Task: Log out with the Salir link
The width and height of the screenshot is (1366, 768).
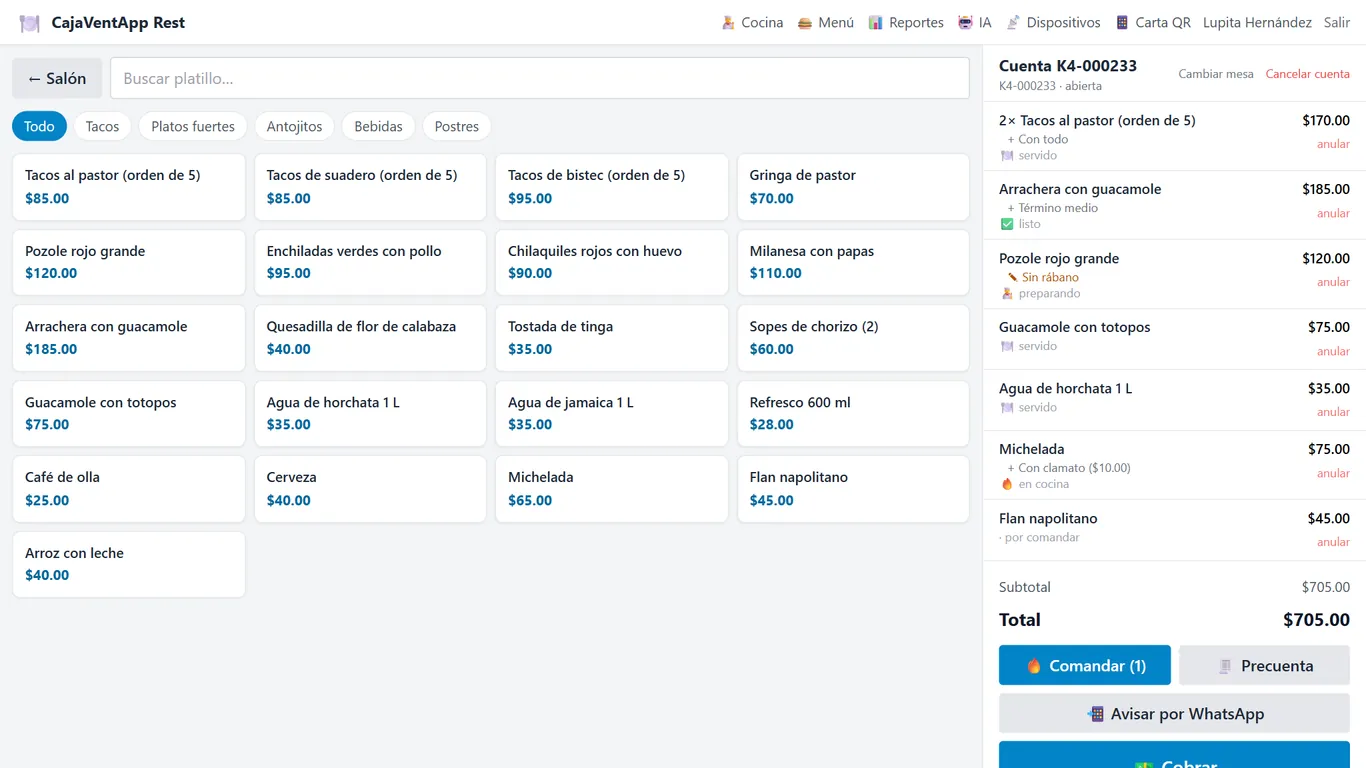Action: coord(1337,23)
